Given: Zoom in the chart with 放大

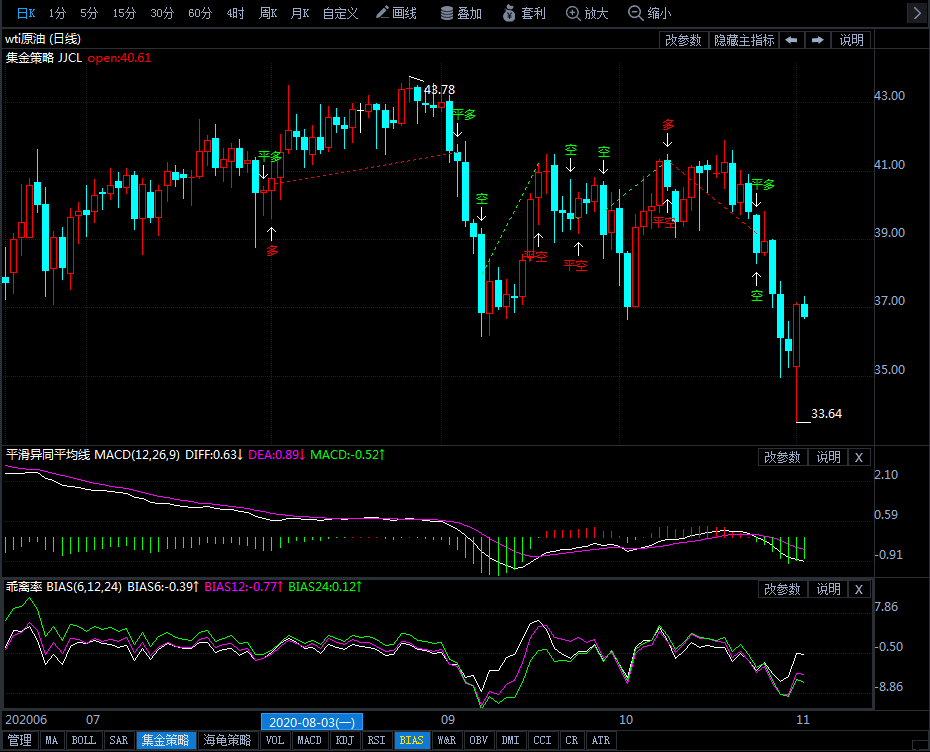Looking at the screenshot, I should point(586,13).
